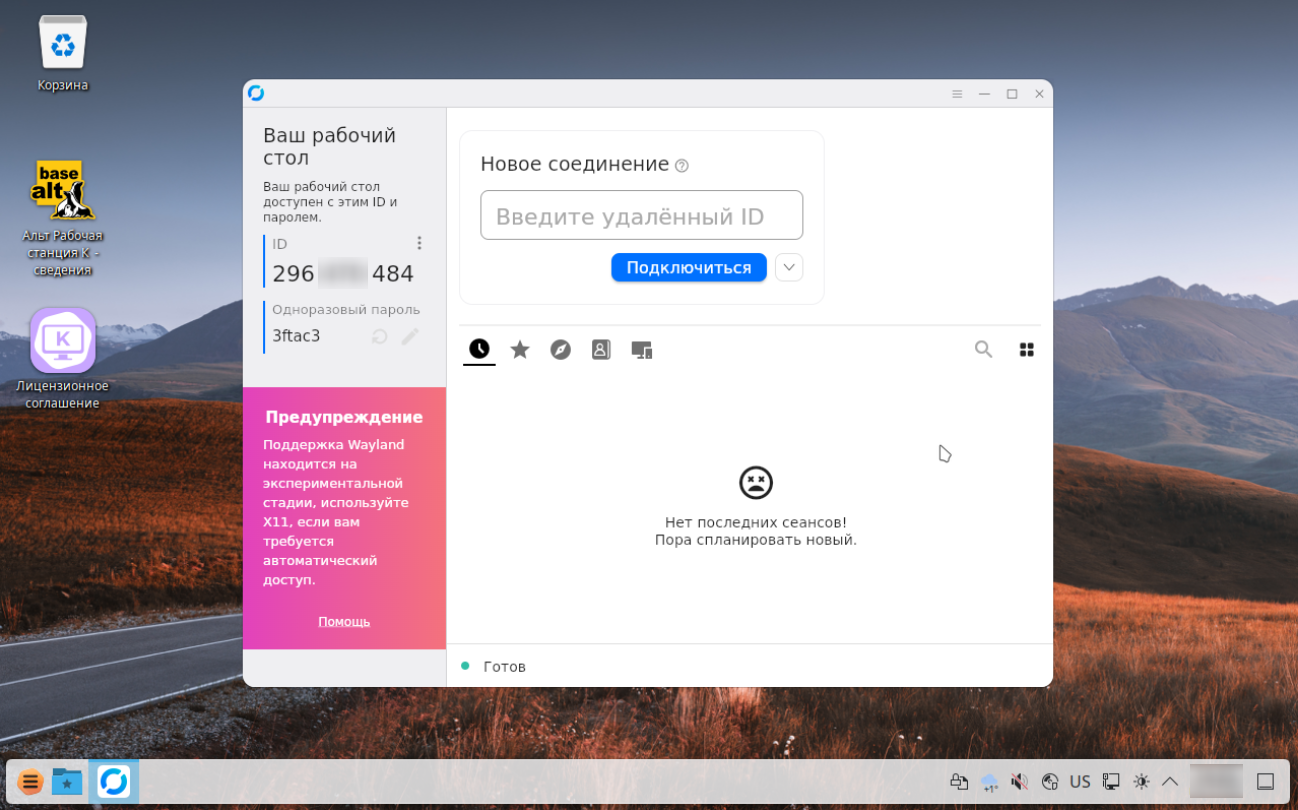This screenshot has height=810, width=1298.
Task: Open the address book
Action: (x=600, y=349)
